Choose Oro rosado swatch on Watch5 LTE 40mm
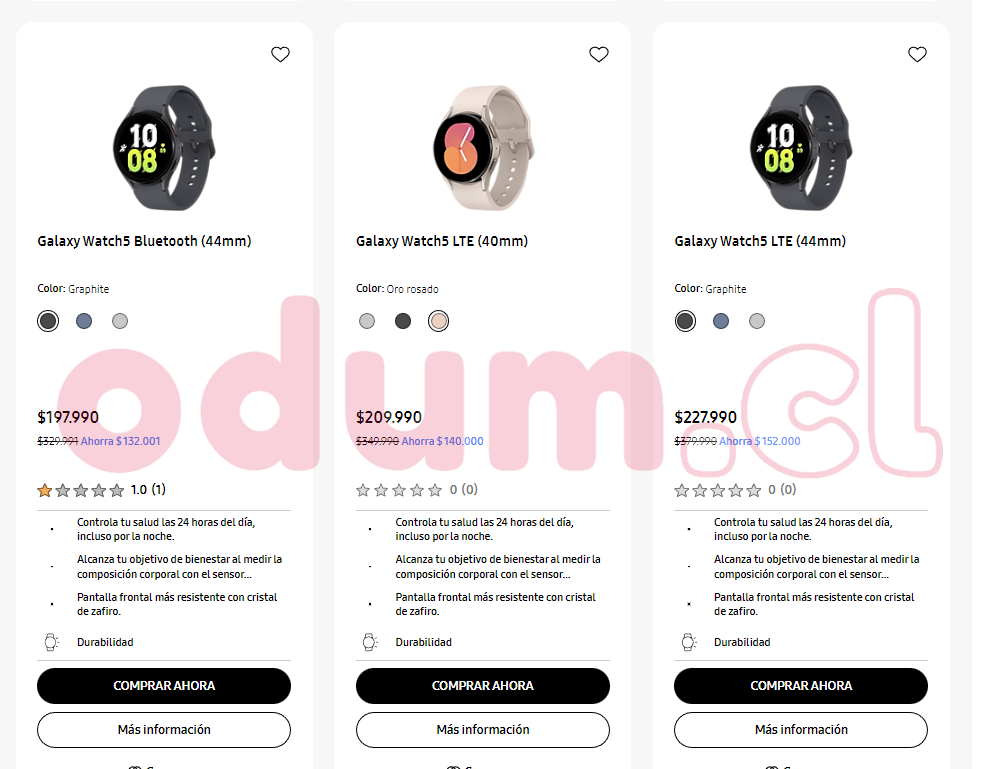 pos(438,321)
